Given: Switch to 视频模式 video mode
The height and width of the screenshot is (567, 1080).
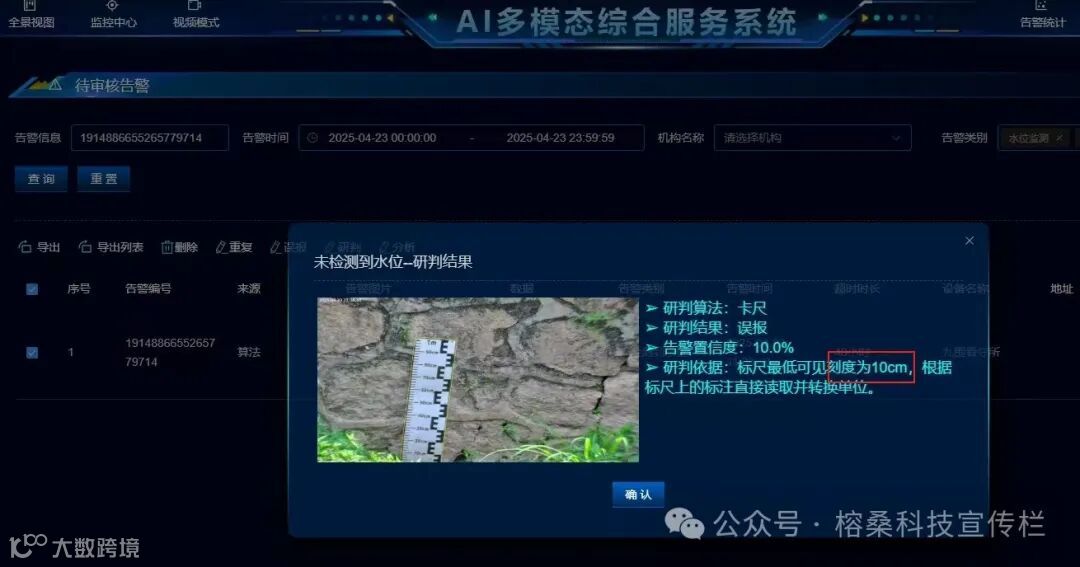Looking at the screenshot, I should pos(196,15).
